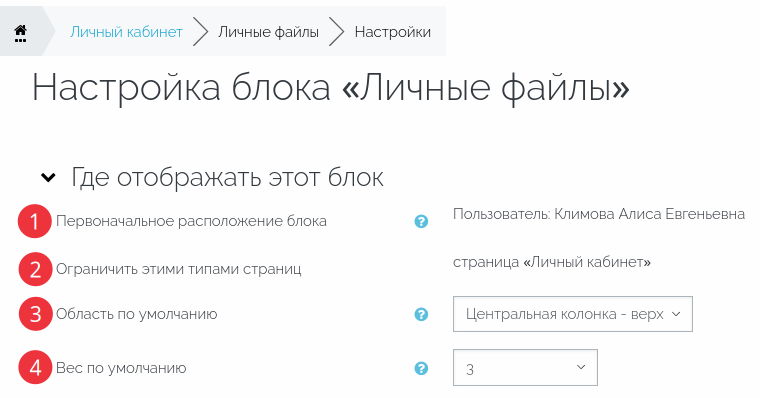Click the Где отображать этот блок heading
Image resolution: width=760 pixels, height=398 pixels.
coord(227,177)
